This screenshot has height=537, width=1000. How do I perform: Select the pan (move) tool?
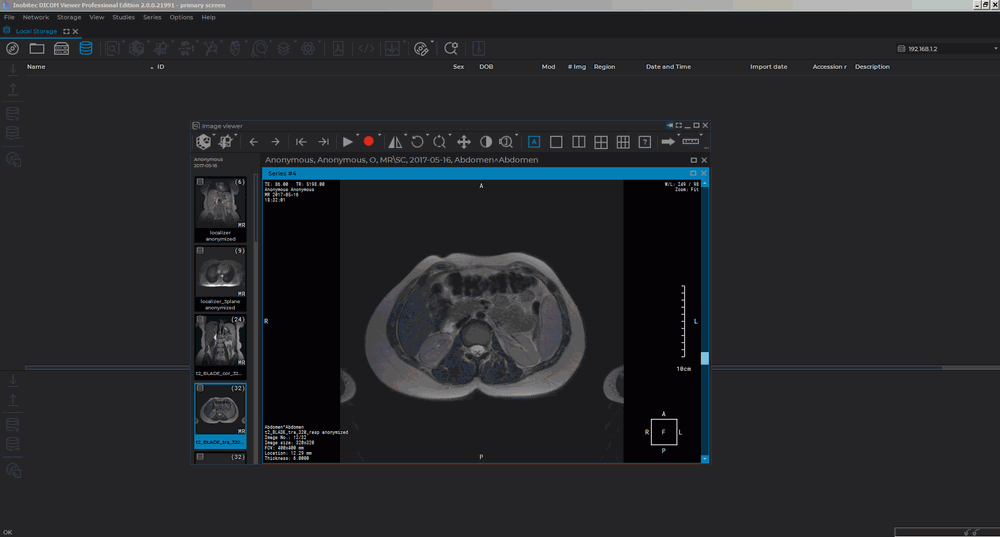463,142
